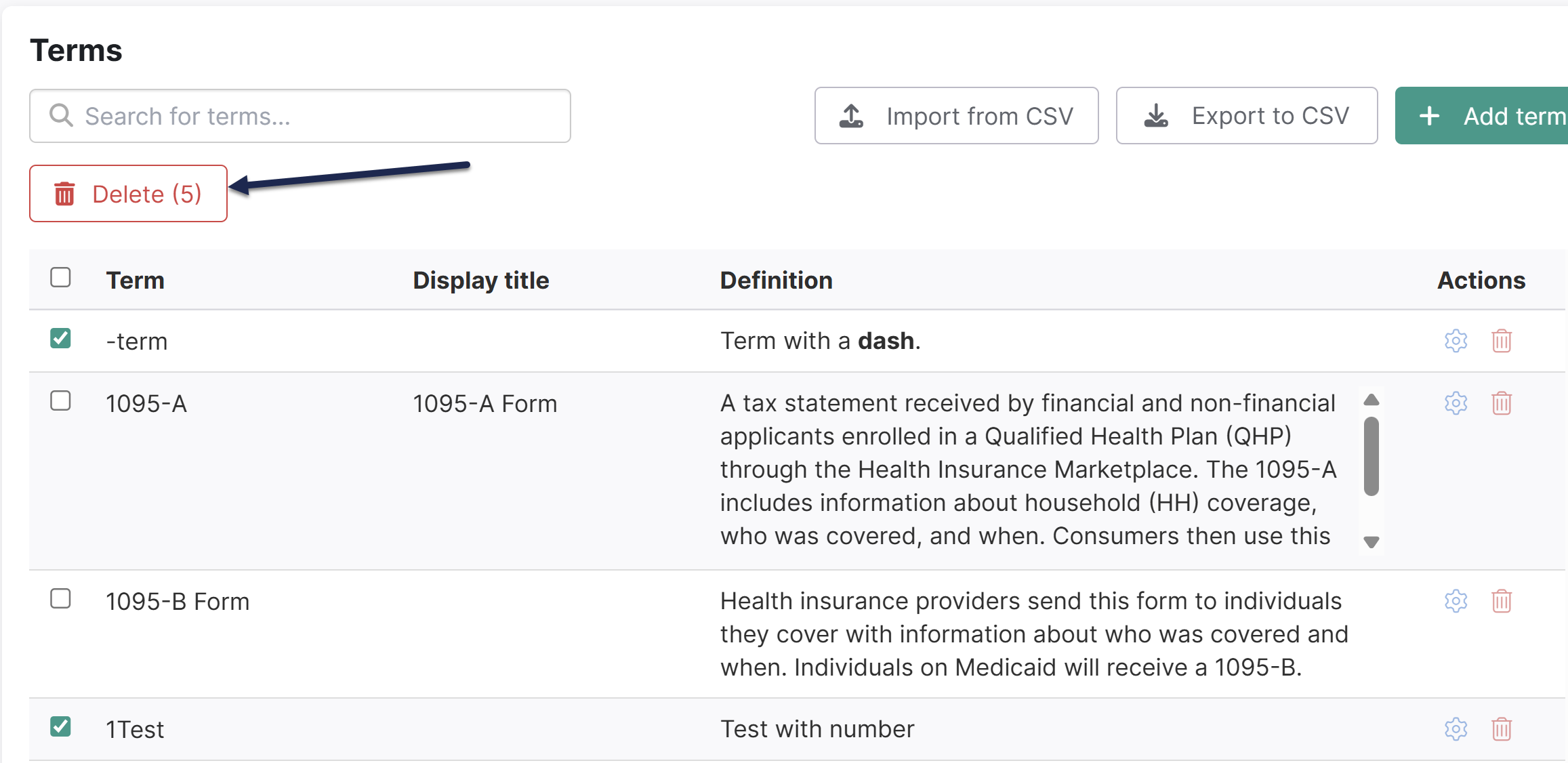Click trash icon for 1Test row
Screen dimensions: 1568x763
pos(1502,729)
